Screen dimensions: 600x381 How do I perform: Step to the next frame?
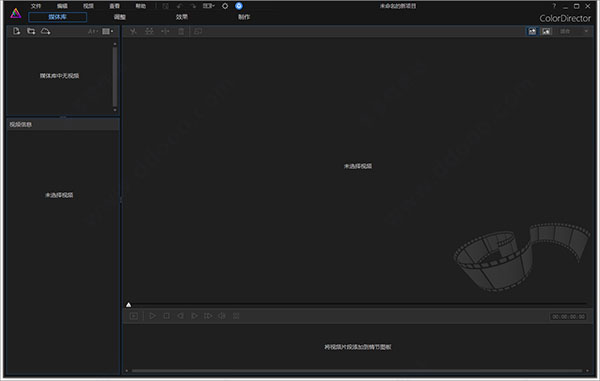(x=194, y=316)
